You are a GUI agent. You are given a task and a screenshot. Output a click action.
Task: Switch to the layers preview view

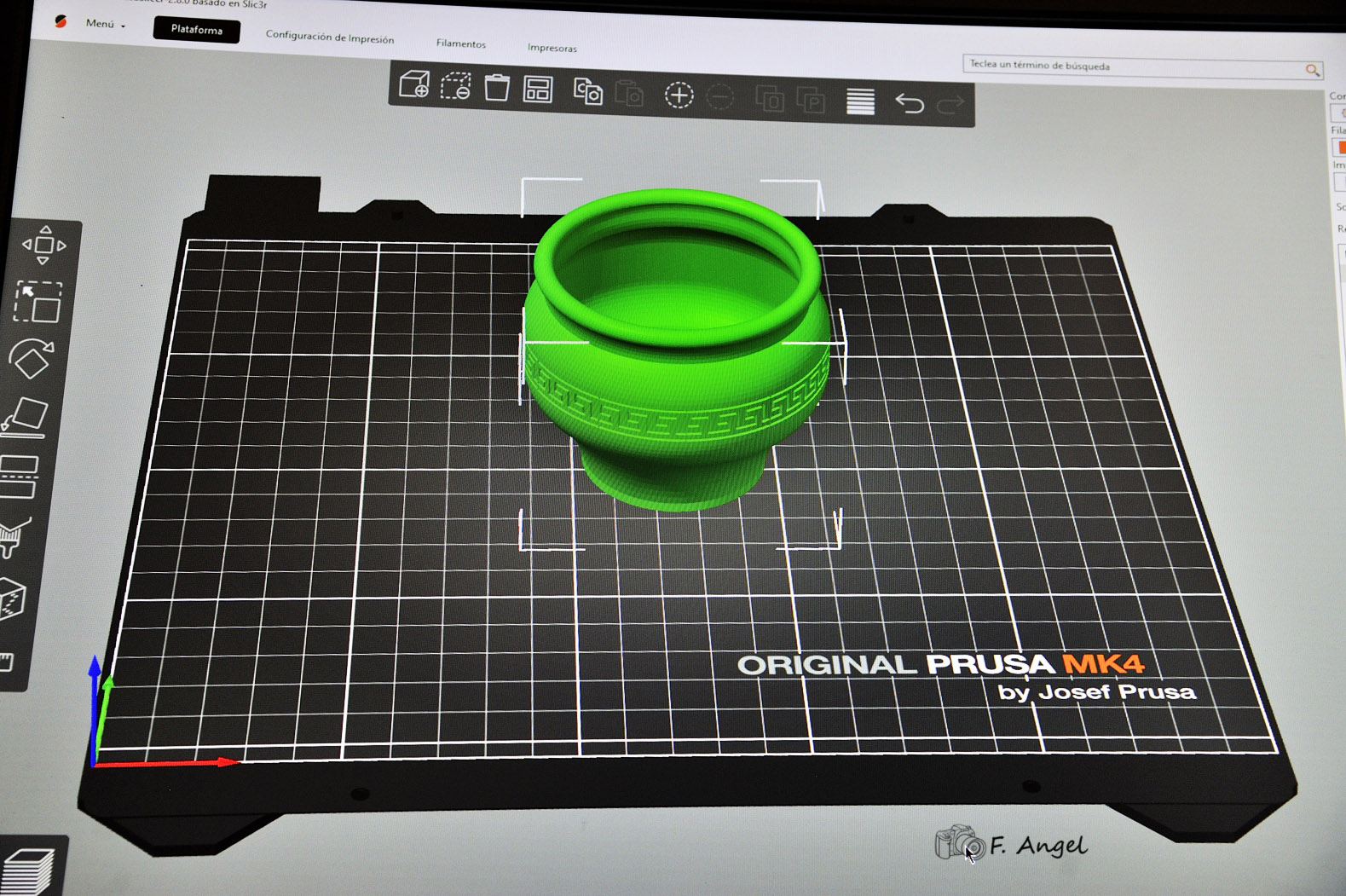pyautogui.click(x=28, y=871)
